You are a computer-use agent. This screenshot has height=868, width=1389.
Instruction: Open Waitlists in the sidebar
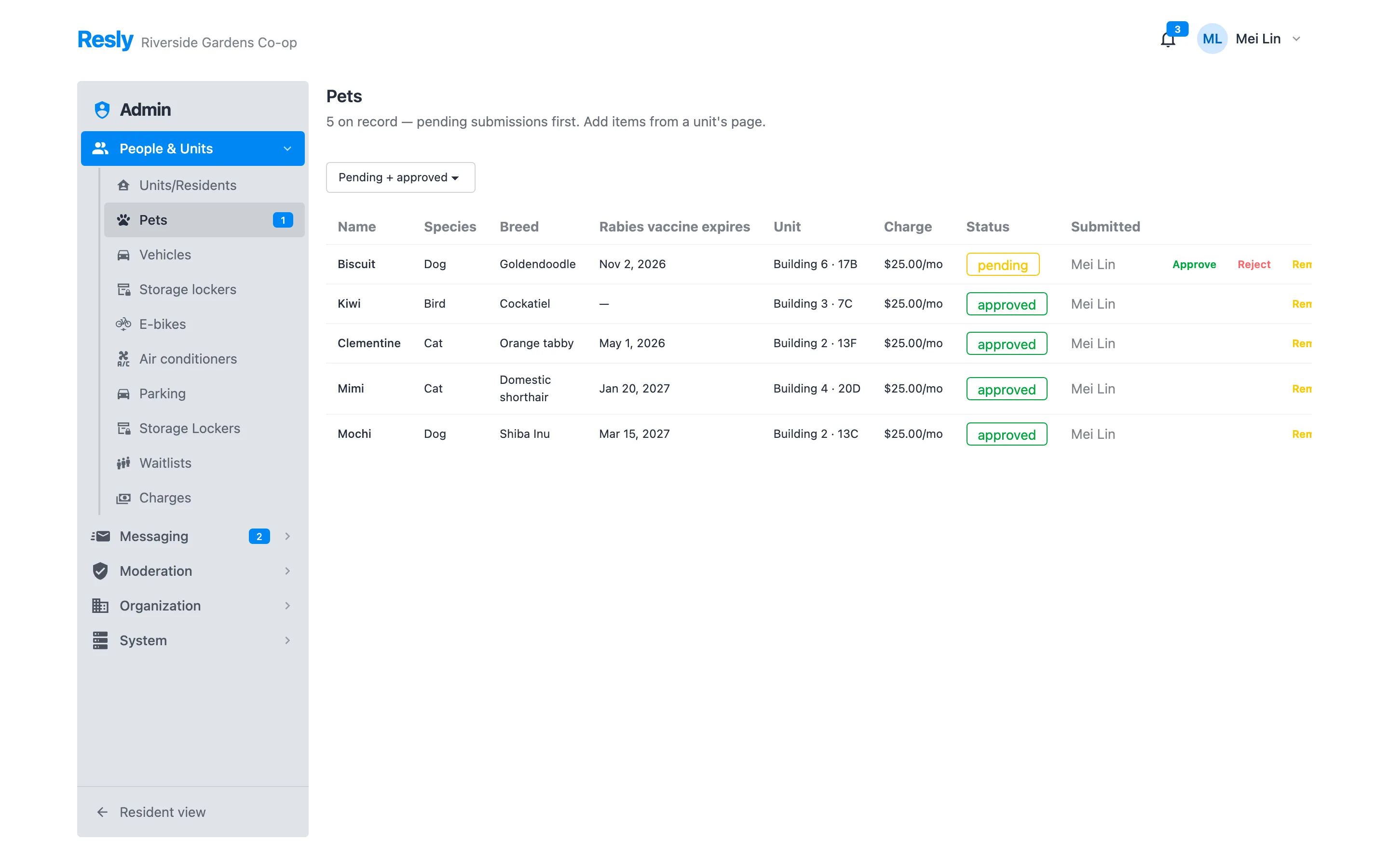(x=204, y=463)
